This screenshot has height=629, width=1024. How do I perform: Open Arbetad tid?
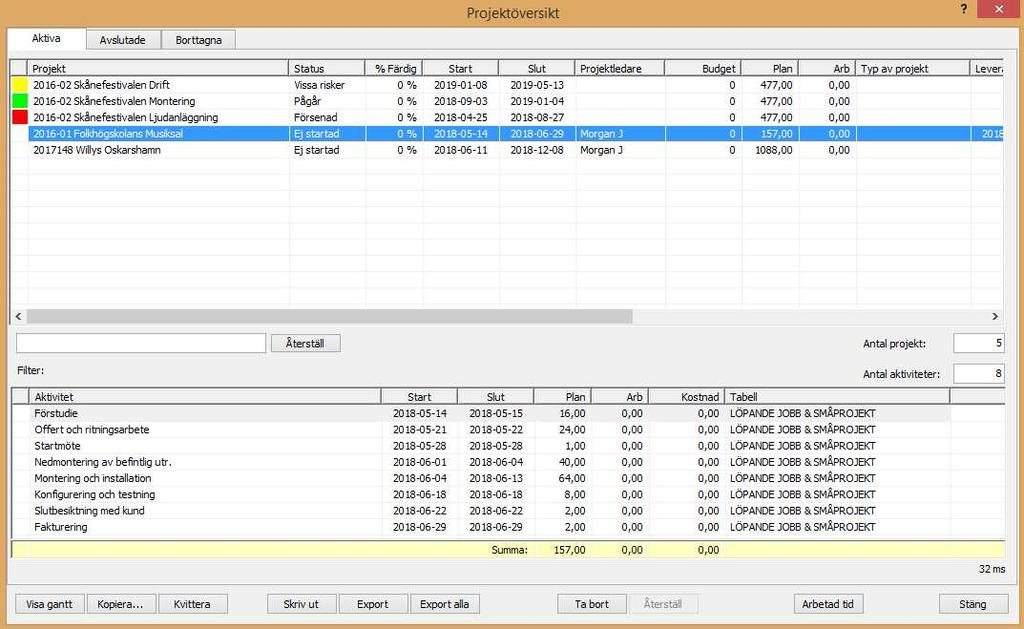(828, 604)
